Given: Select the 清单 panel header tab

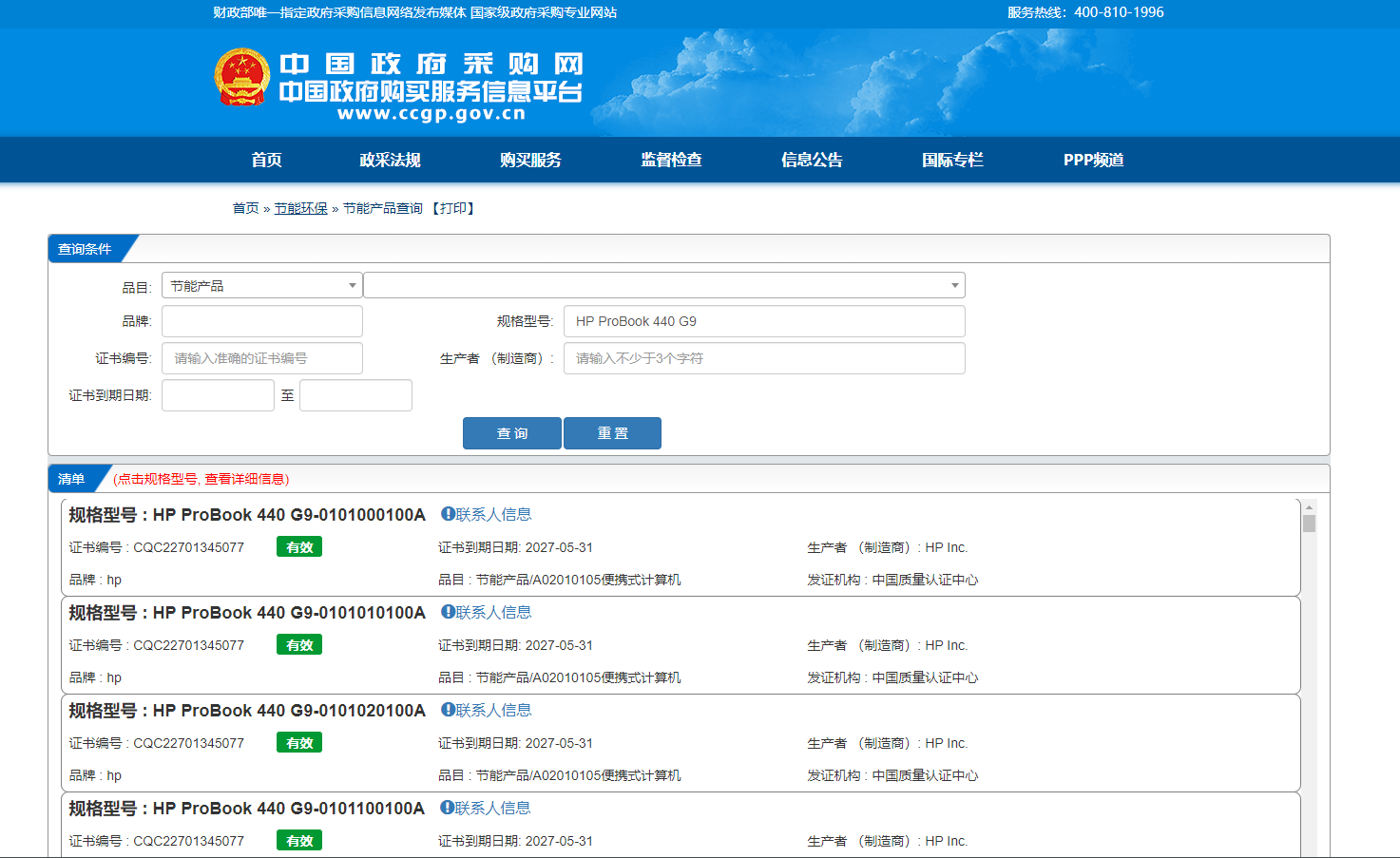Looking at the screenshot, I should pyautogui.click(x=72, y=479).
